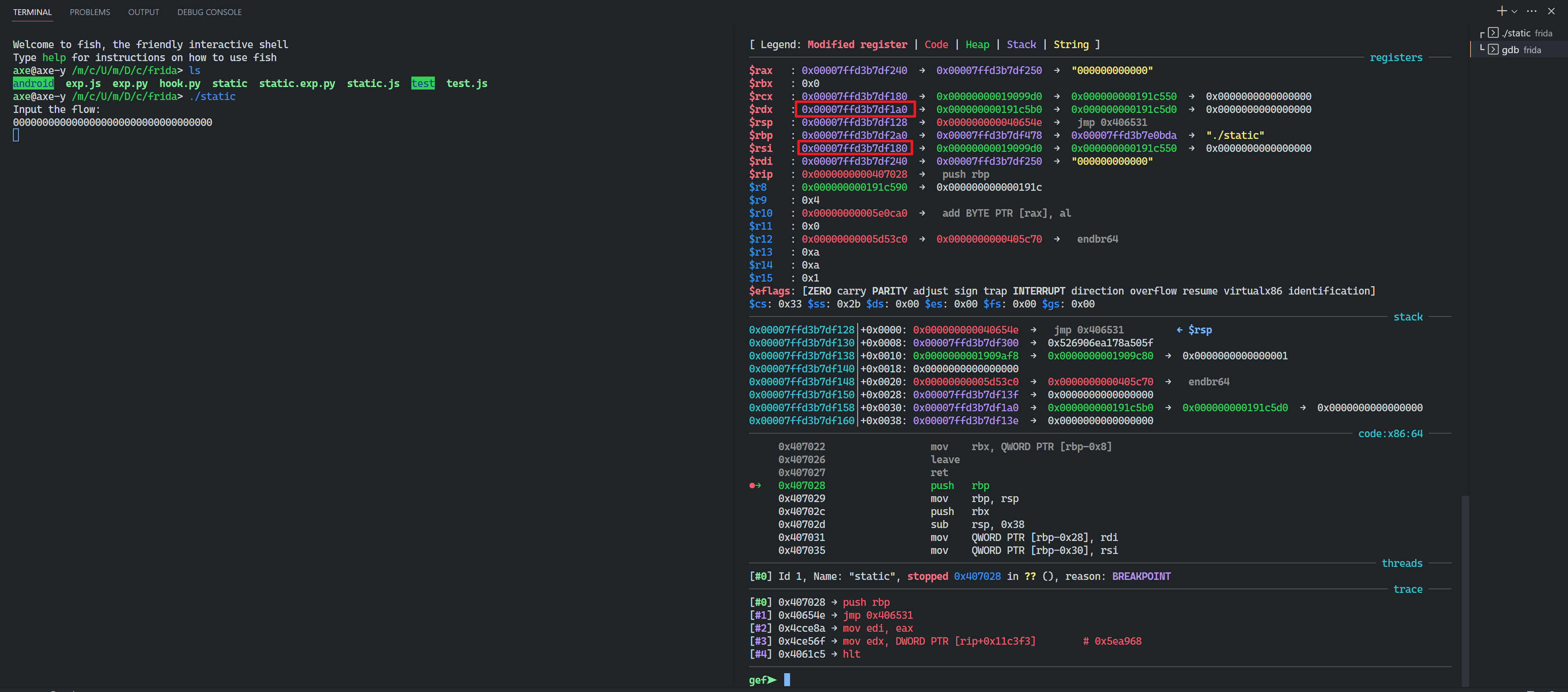This screenshot has width=1568, height=692.
Task: Click the static.exp.py filename in ls output
Action: tap(296, 83)
